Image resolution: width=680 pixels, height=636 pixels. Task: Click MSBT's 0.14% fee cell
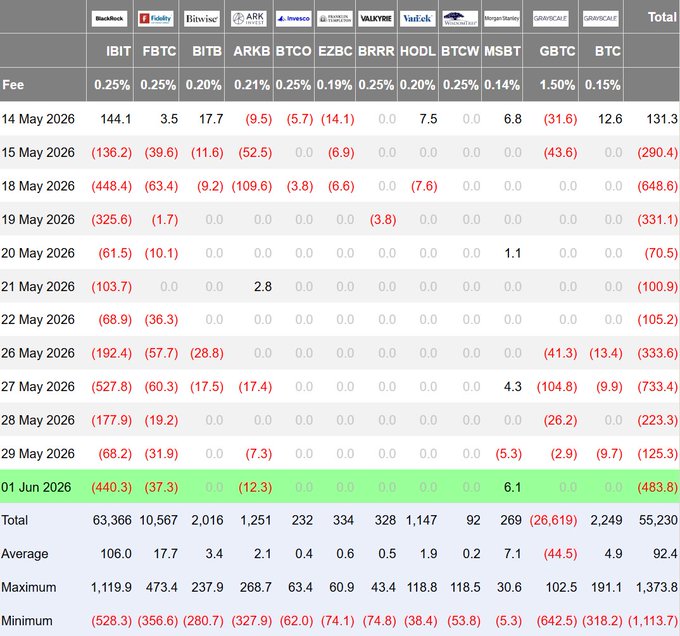[x=502, y=85]
